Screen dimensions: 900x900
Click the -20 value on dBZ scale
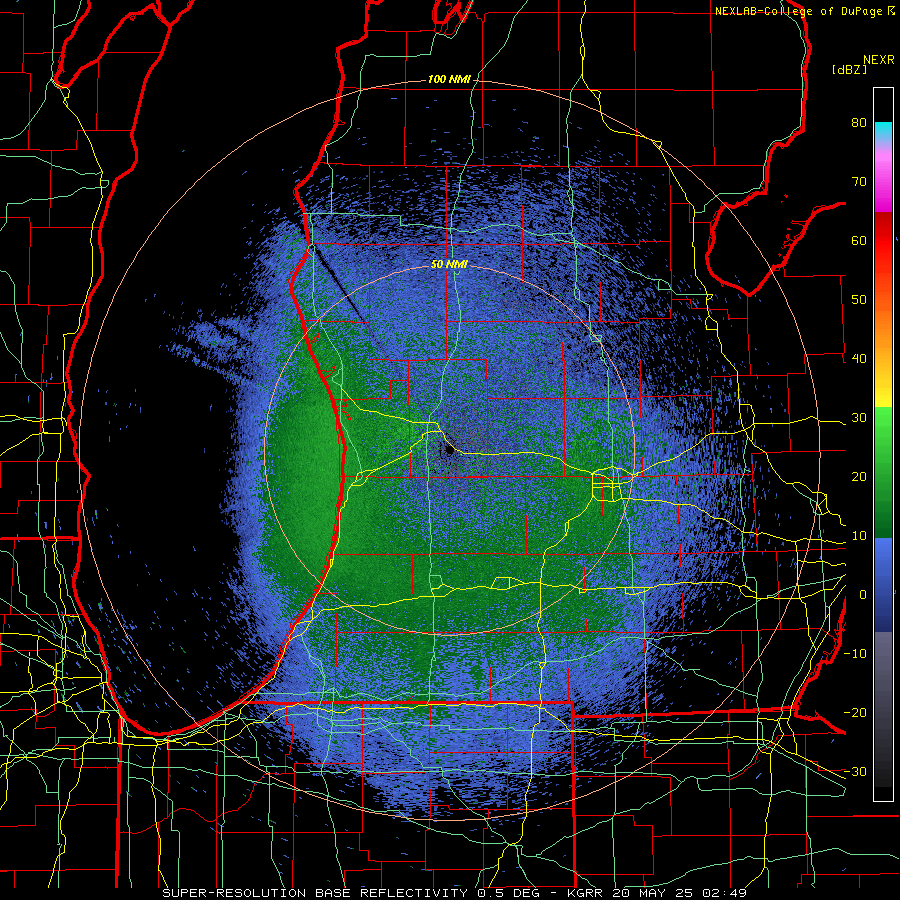855,713
